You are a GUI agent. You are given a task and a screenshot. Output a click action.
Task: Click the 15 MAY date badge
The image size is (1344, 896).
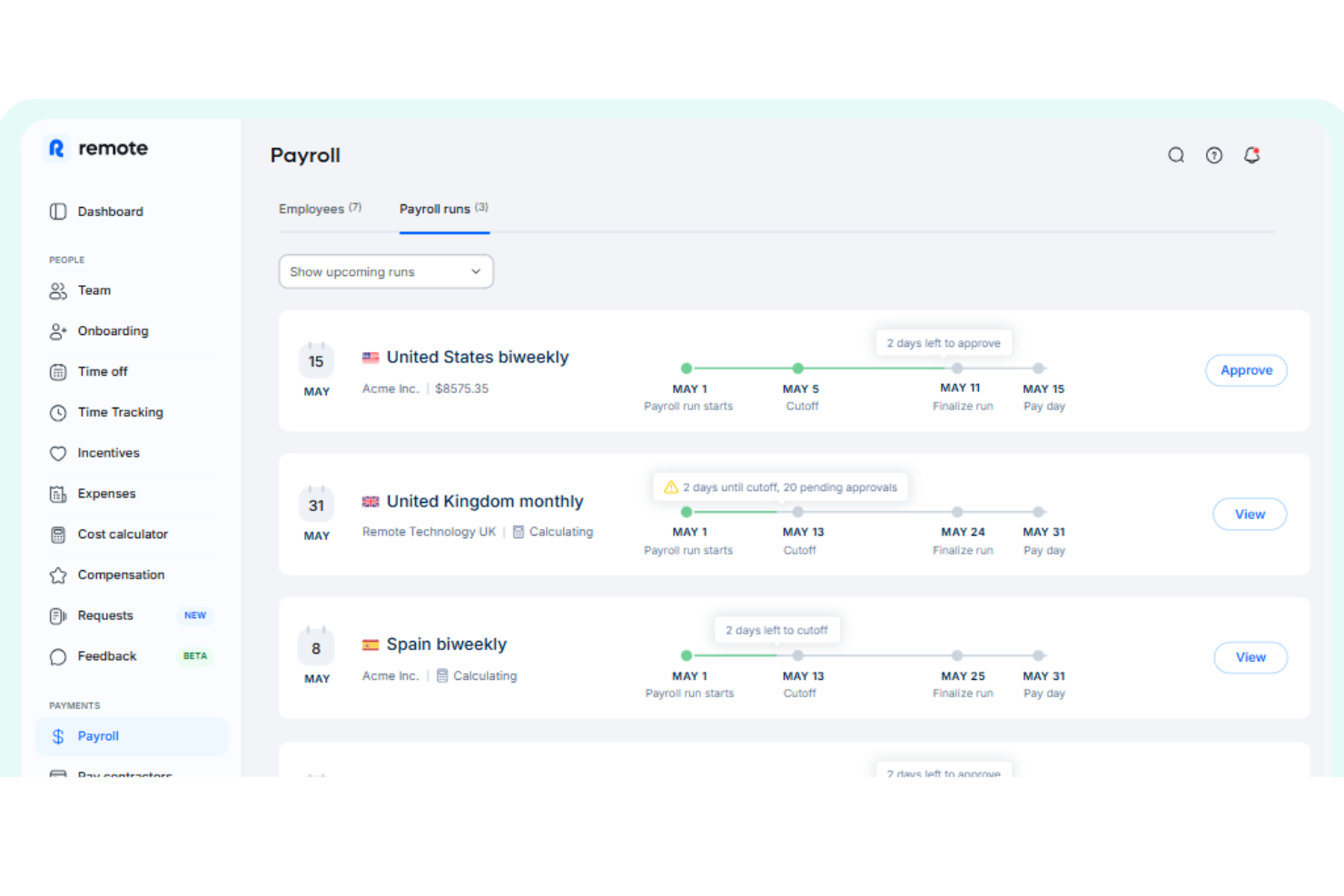click(x=316, y=370)
